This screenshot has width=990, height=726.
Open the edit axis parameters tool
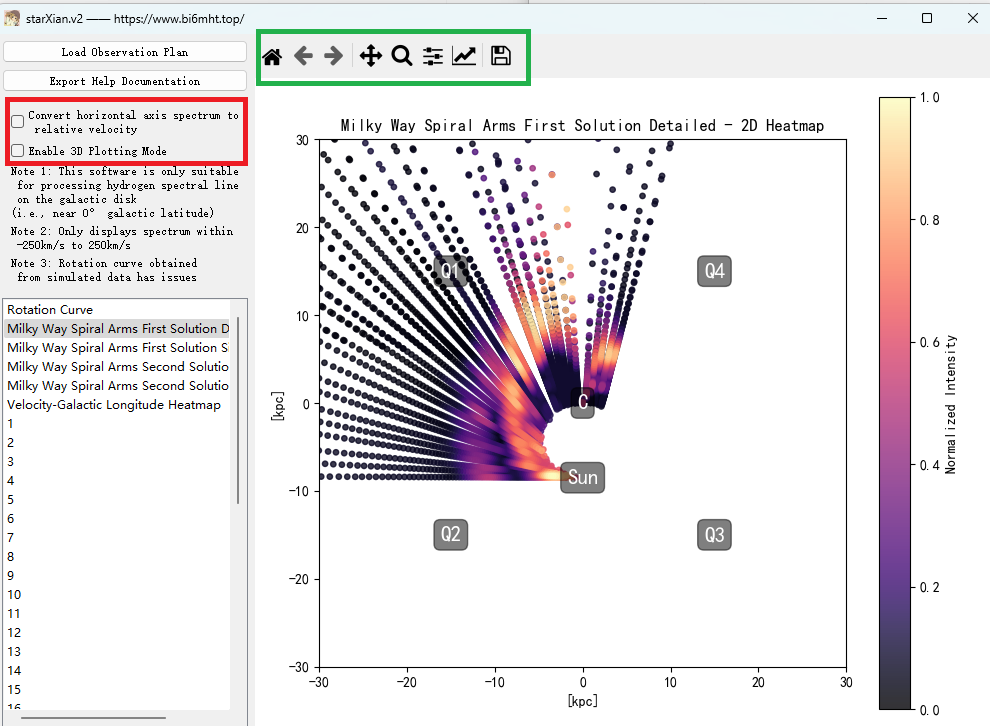point(464,56)
